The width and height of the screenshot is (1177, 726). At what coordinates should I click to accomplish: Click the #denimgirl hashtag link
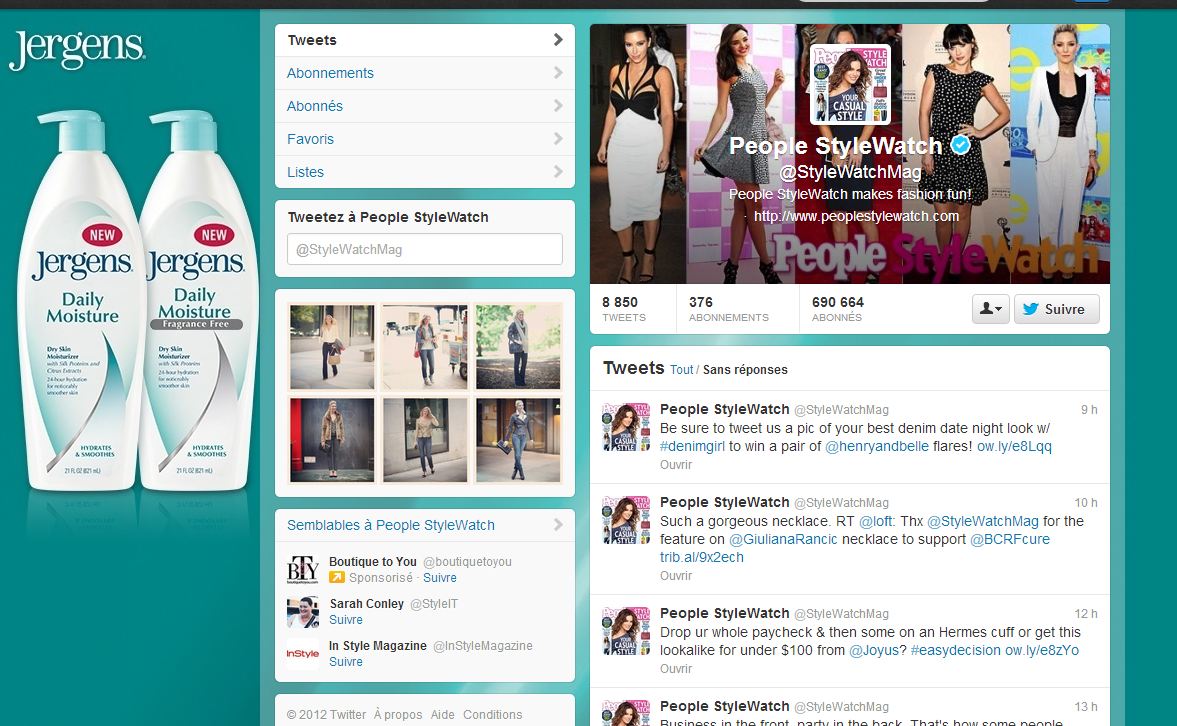coord(692,446)
